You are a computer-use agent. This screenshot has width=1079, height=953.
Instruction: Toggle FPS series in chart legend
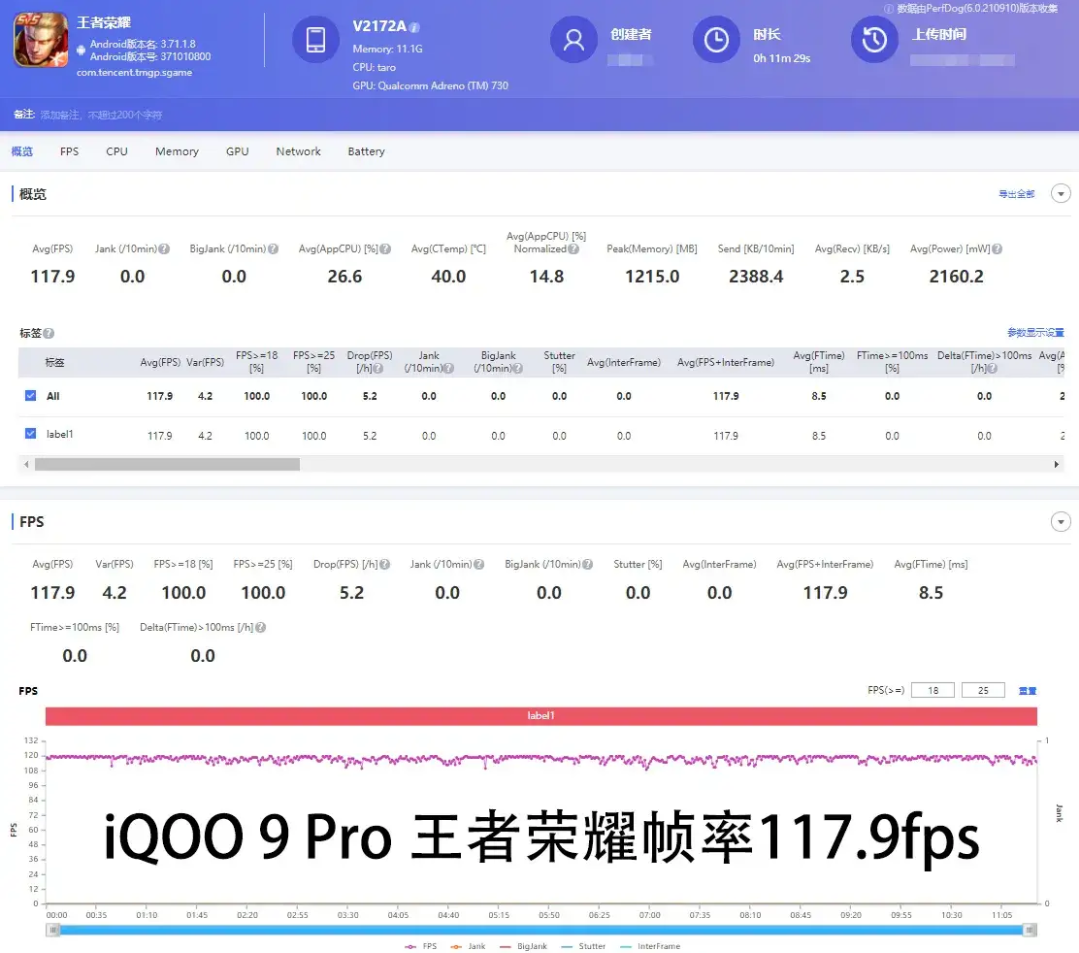[x=421, y=947]
